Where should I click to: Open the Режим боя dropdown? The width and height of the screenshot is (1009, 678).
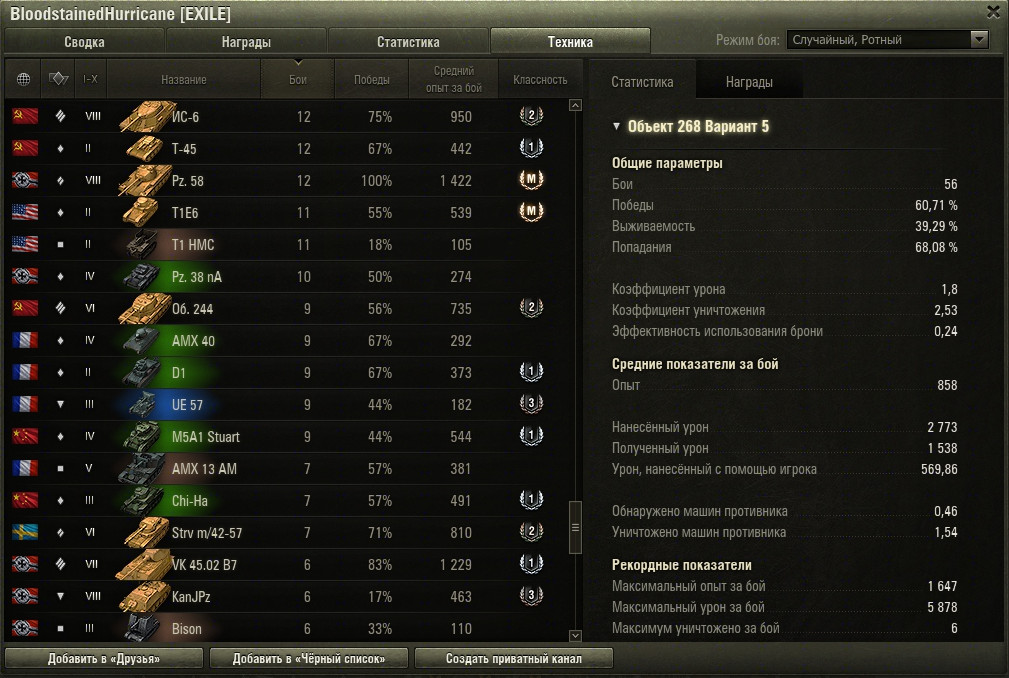[x=887, y=40]
